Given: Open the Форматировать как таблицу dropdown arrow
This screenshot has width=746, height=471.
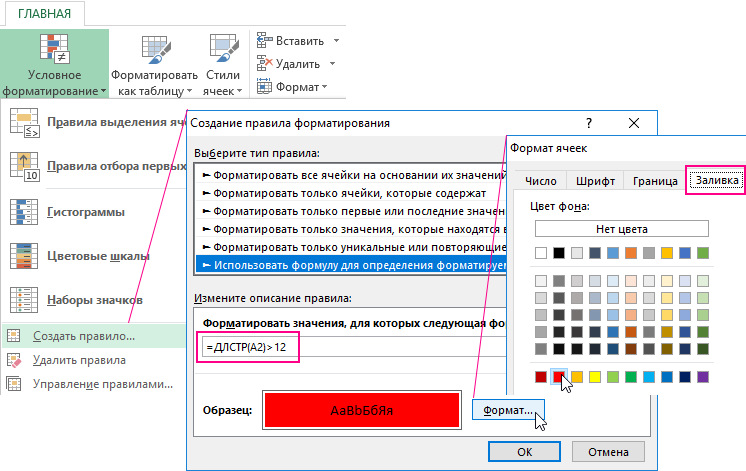Looking at the screenshot, I should [x=189, y=91].
